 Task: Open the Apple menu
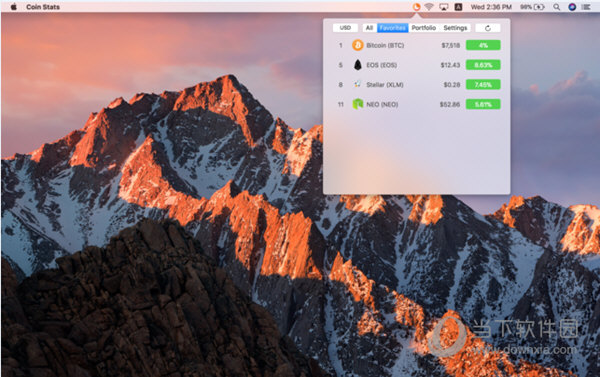[14, 7]
